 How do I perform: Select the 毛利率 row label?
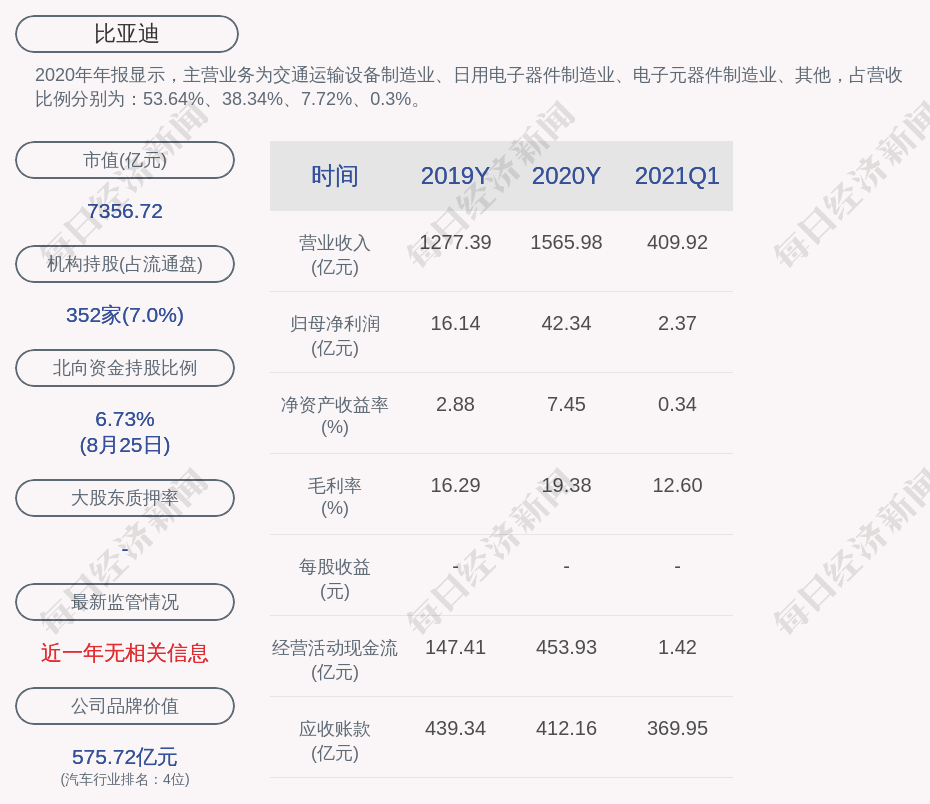(335, 497)
